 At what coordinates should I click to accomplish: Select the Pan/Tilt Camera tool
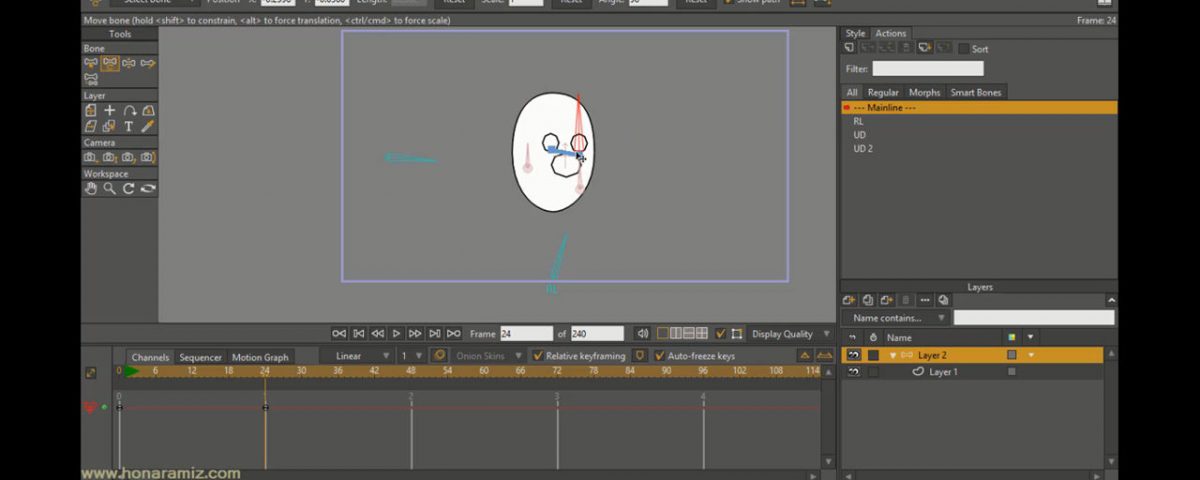pos(148,158)
